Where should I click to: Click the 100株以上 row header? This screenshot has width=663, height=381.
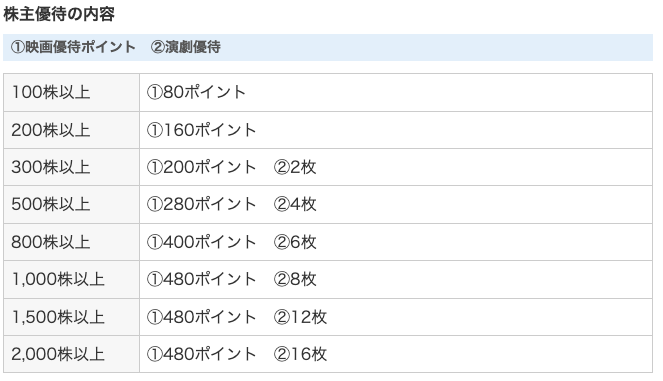point(71,92)
